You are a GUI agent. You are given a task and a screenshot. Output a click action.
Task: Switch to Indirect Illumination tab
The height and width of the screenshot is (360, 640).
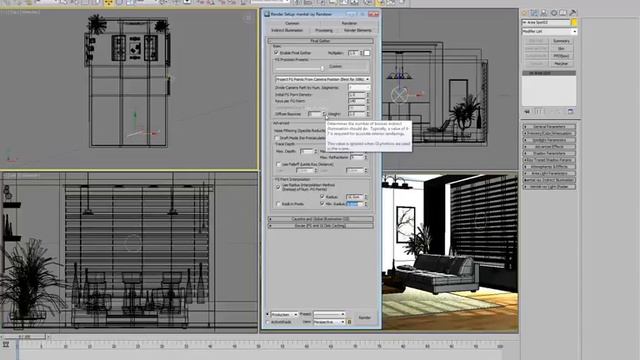(287, 30)
